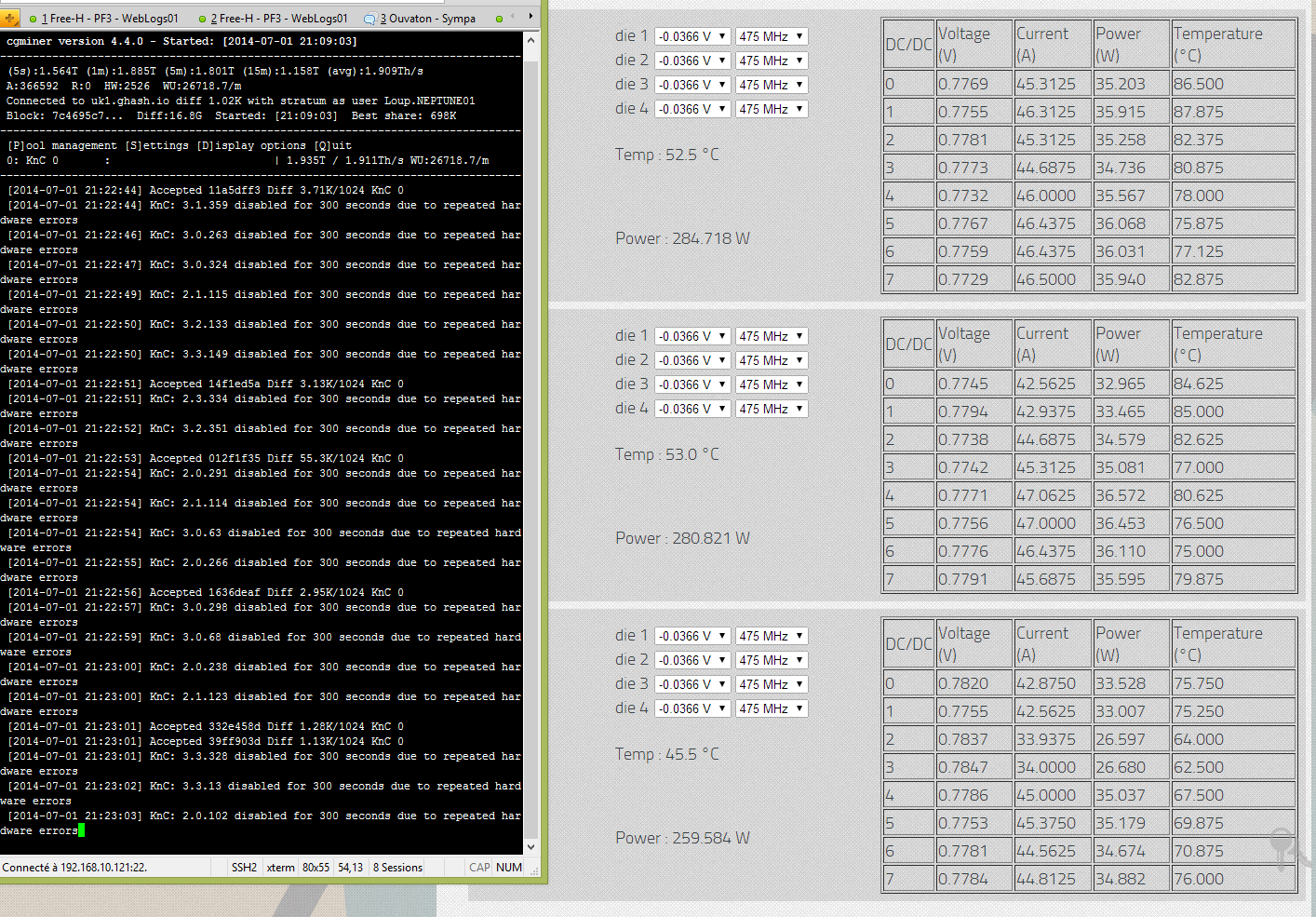Click the terminal vertical scrollbar track

point(530,443)
